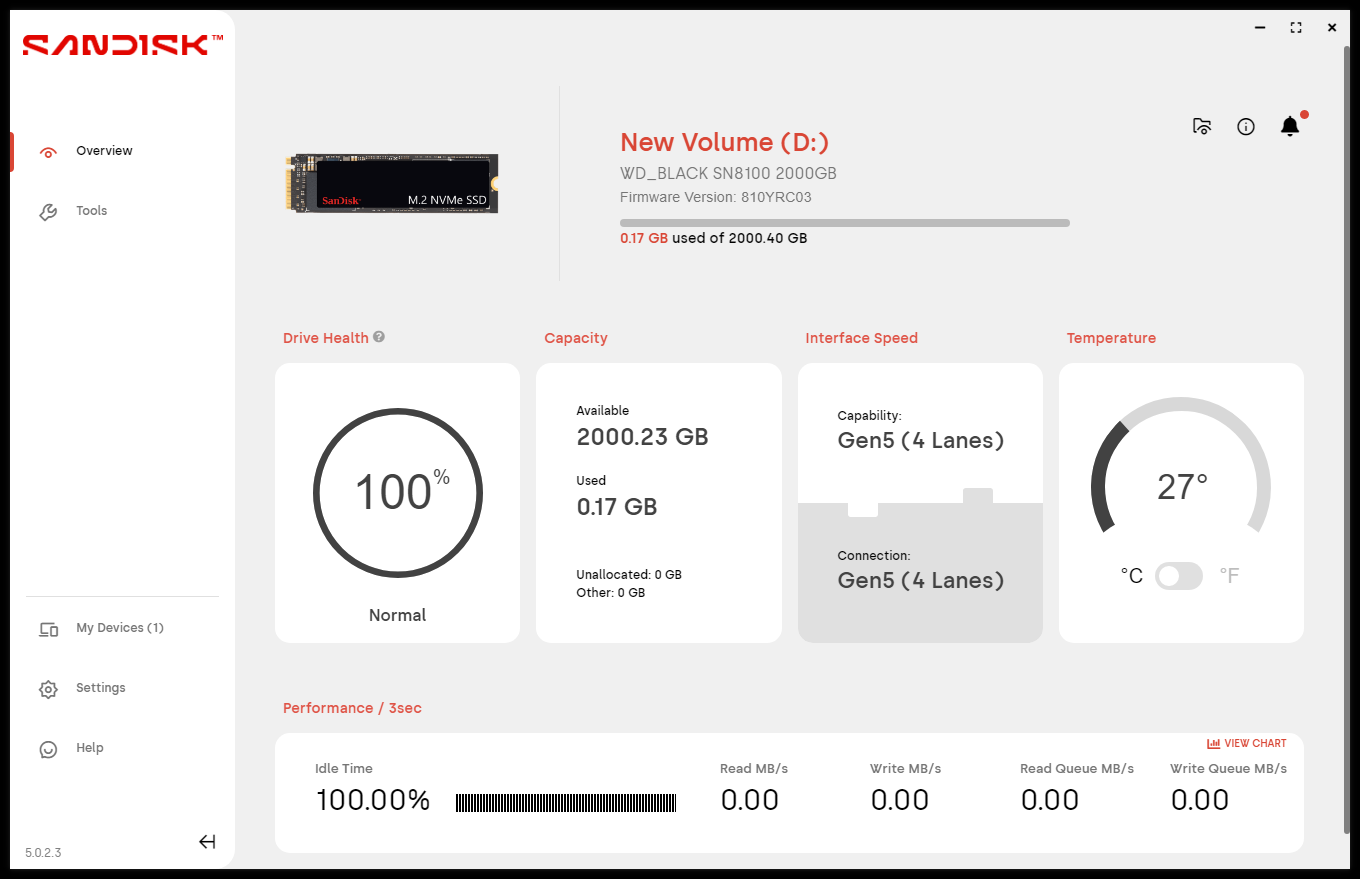Click the Write MB/s value

(900, 800)
